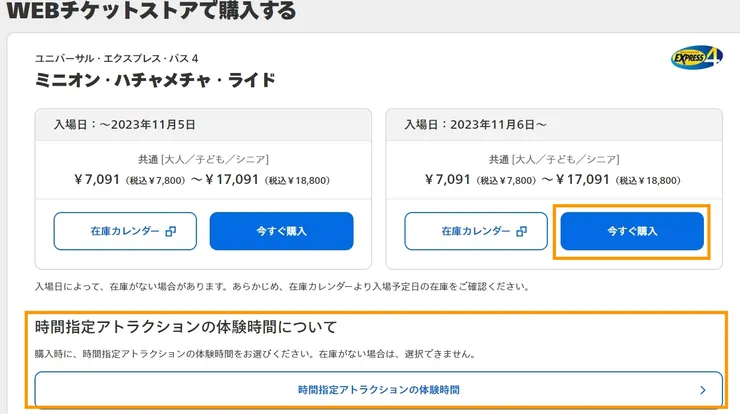Click external-link icon in the ~11月5日 card's 在庫カレンダー button
This screenshot has height=414, width=740.
[171, 231]
